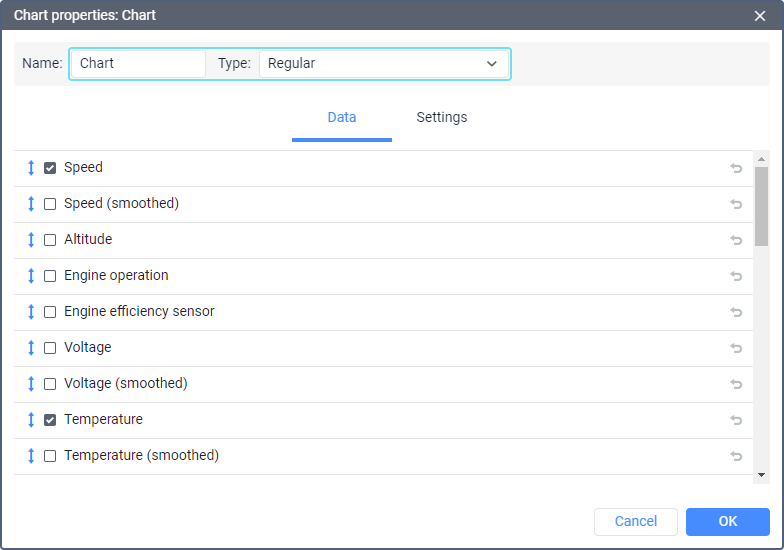The width and height of the screenshot is (784, 550).
Task: Click the chart Name input field
Action: [x=138, y=63]
